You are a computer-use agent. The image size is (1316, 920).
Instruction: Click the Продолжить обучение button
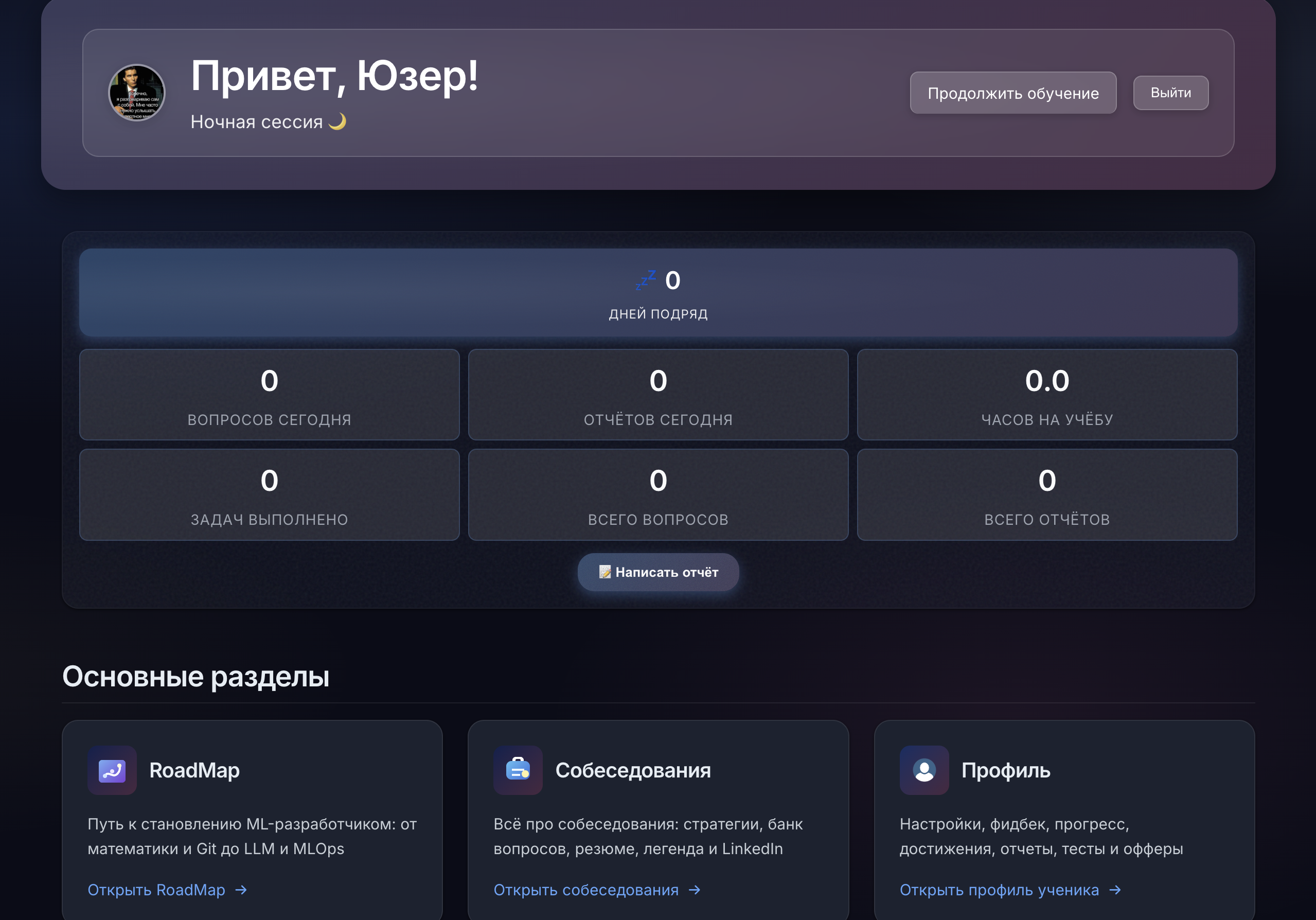tap(1013, 93)
